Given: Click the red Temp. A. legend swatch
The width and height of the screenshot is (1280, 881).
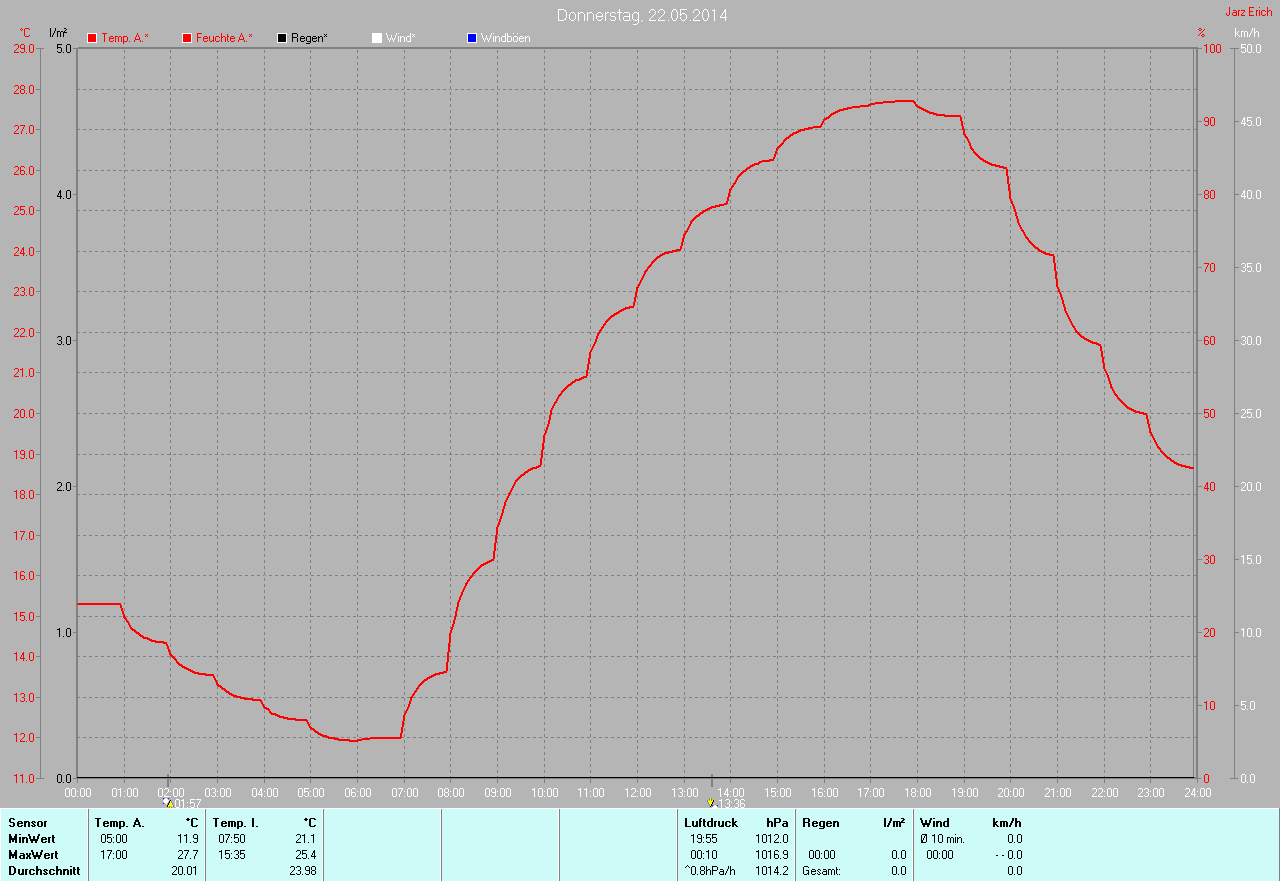Looking at the screenshot, I should 92,38.
